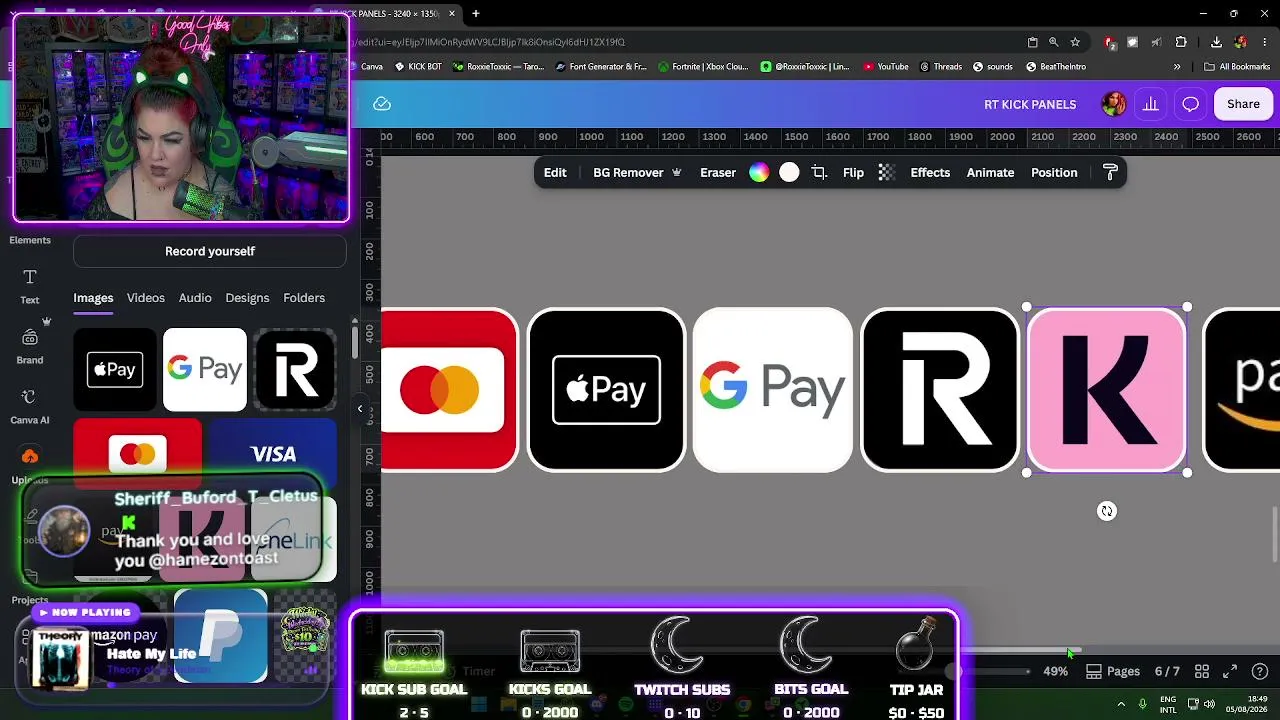Viewport: 1280px width, 720px height.
Task: Collapse the side panel with the arrow
Action: 360,408
